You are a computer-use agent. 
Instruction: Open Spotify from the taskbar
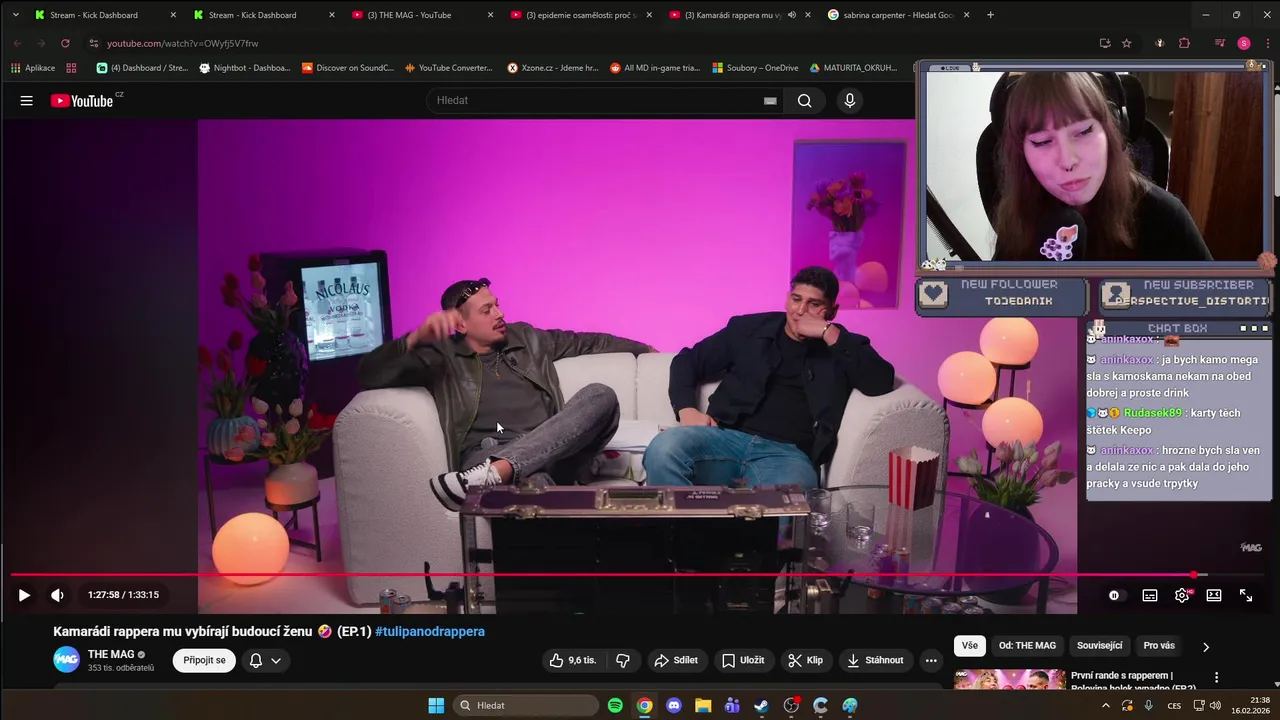pos(615,706)
